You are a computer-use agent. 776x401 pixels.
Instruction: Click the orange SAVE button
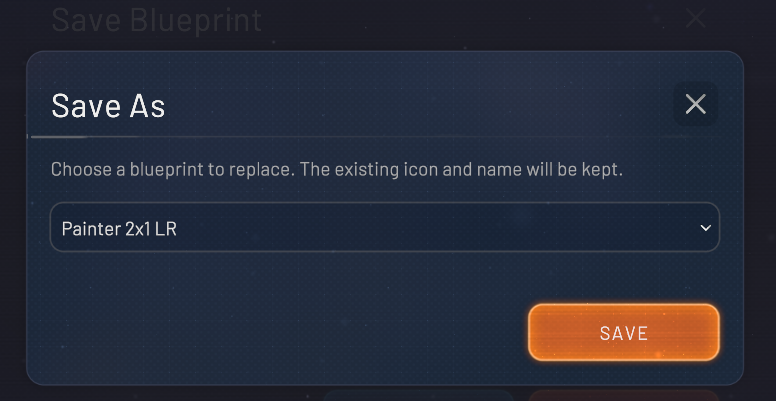[x=624, y=333]
